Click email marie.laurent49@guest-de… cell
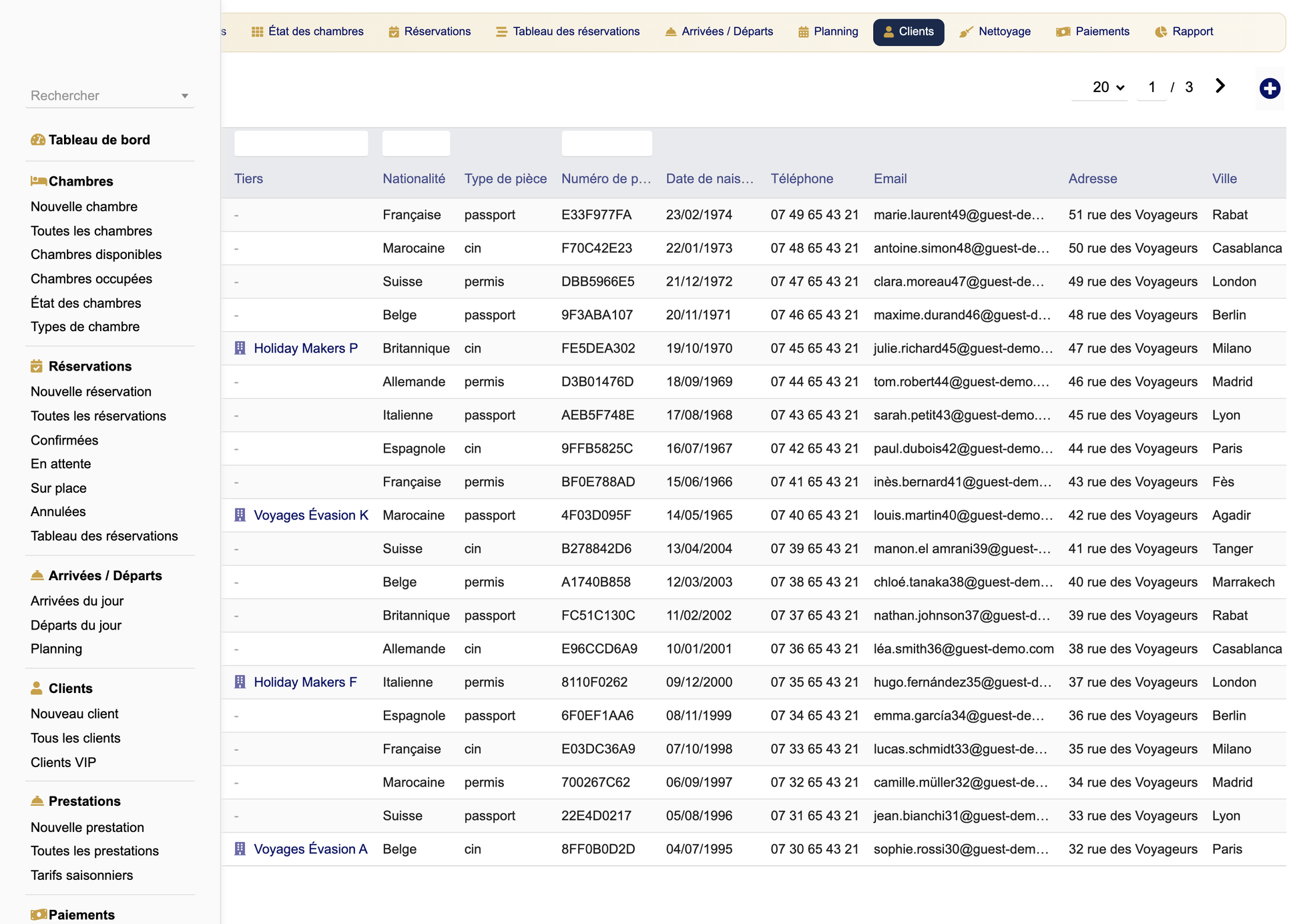The image size is (1299, 924). click(959, 214)
